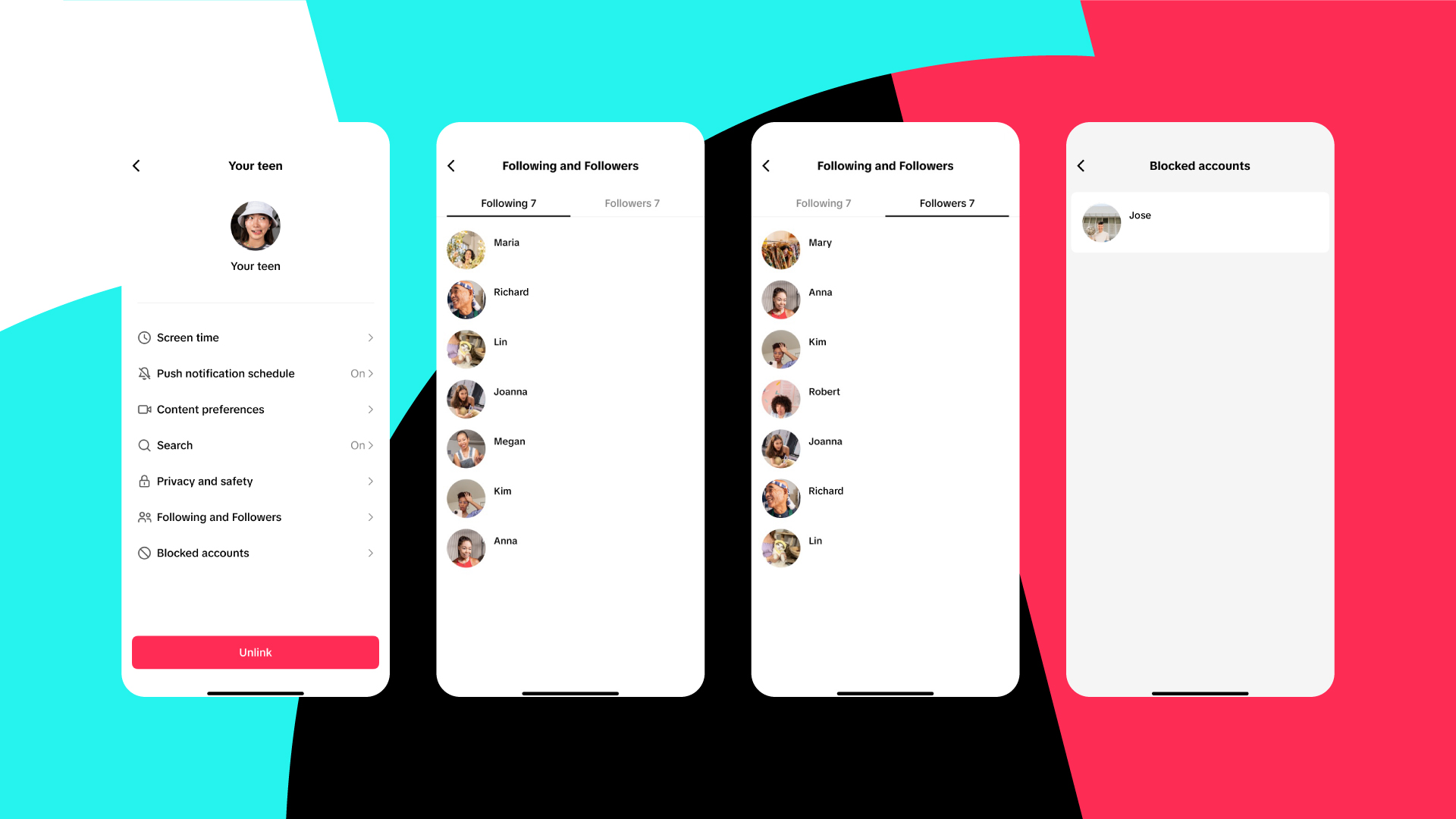This screenshot has height=819, width=1456.
Task: Expand the Content preferences settings
Action: [255, 409]
